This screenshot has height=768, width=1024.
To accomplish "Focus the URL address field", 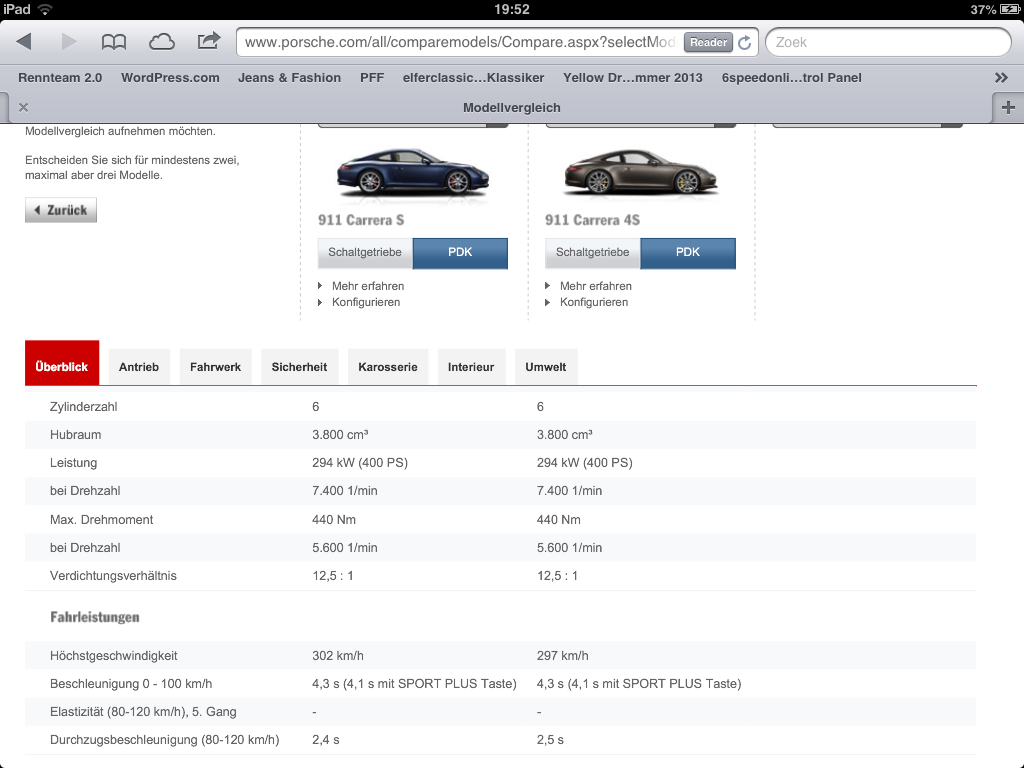I will point(460,42).
